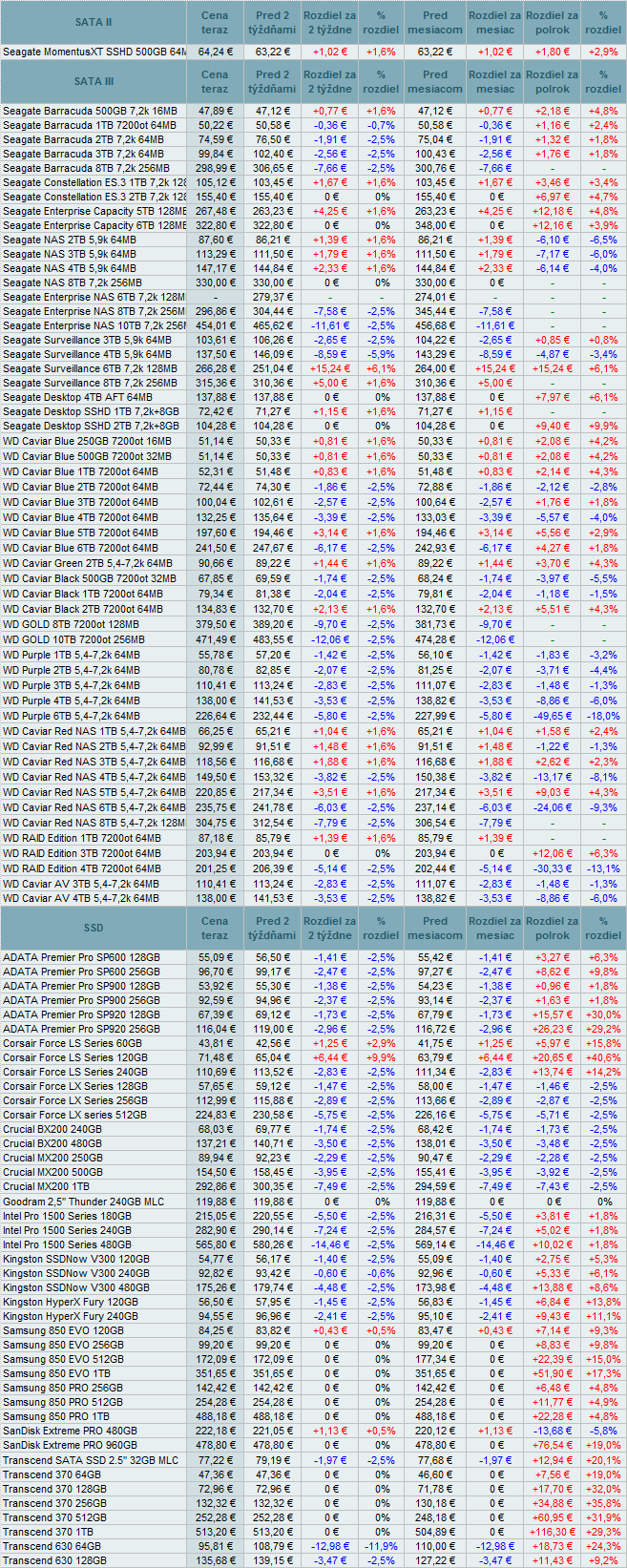Select WD RAID Edition 3TB 7200ot 64MB
Viewport: 627px width, 1568px height.
pos(81,853)
